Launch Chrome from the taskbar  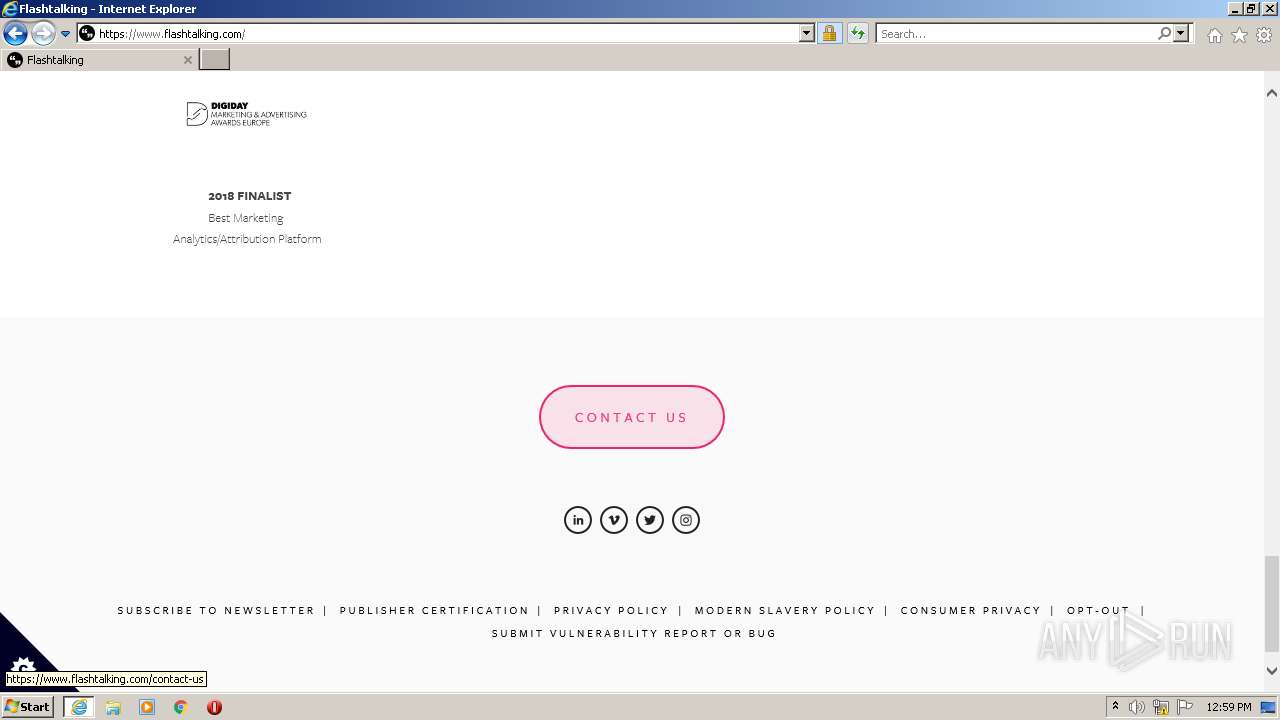tap(181, 707)
